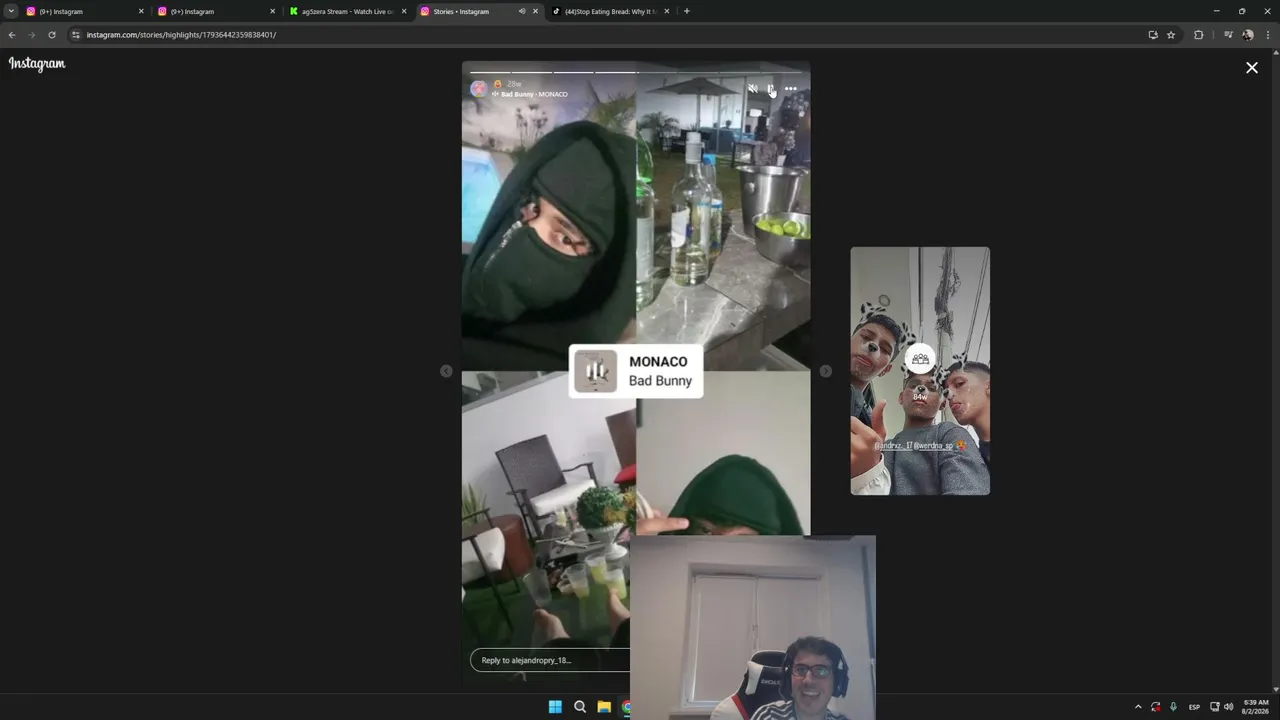Open a new browser tab
This screenshot has width=1280, height=720.
pyautogui.click(x=686, y=11)
